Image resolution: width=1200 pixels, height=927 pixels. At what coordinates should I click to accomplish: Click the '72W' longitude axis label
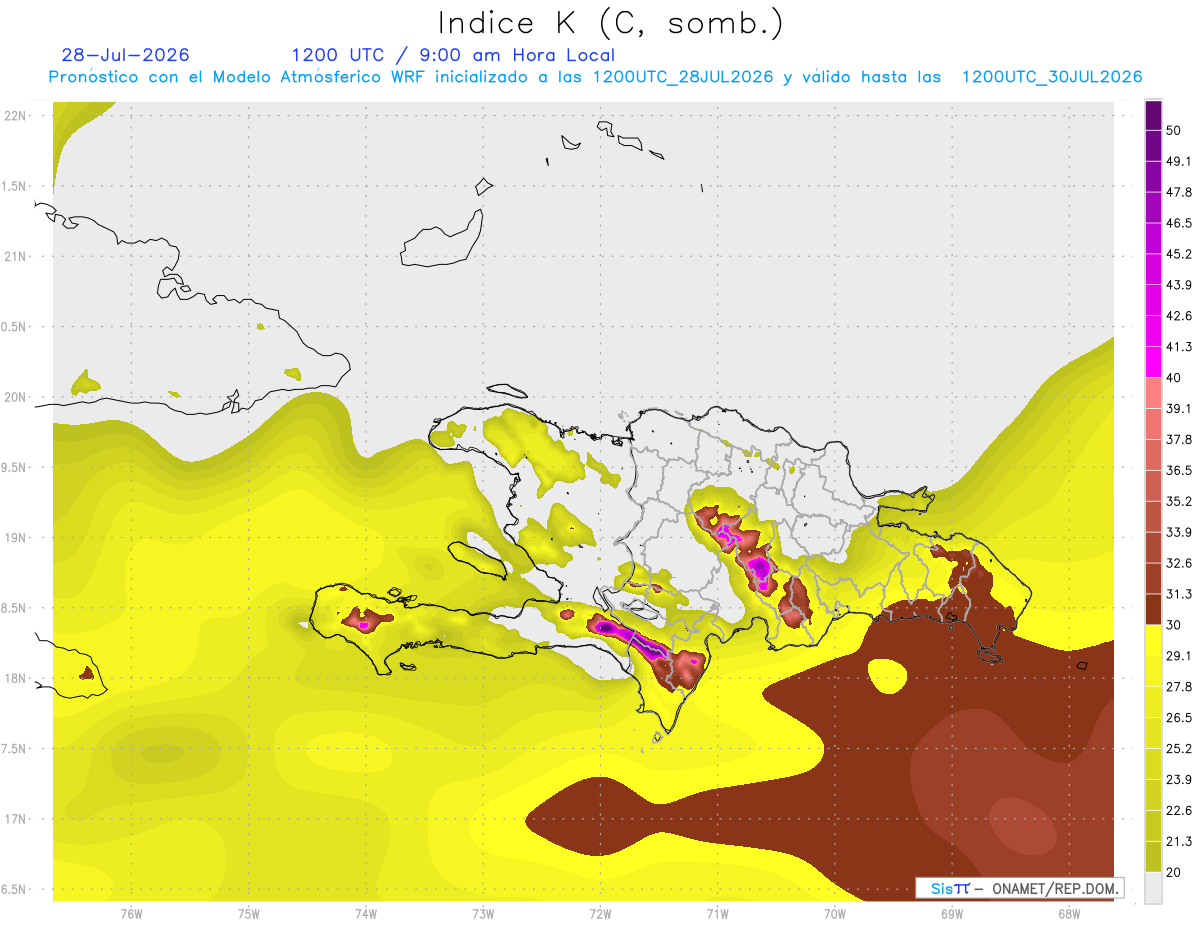point(600,913)
